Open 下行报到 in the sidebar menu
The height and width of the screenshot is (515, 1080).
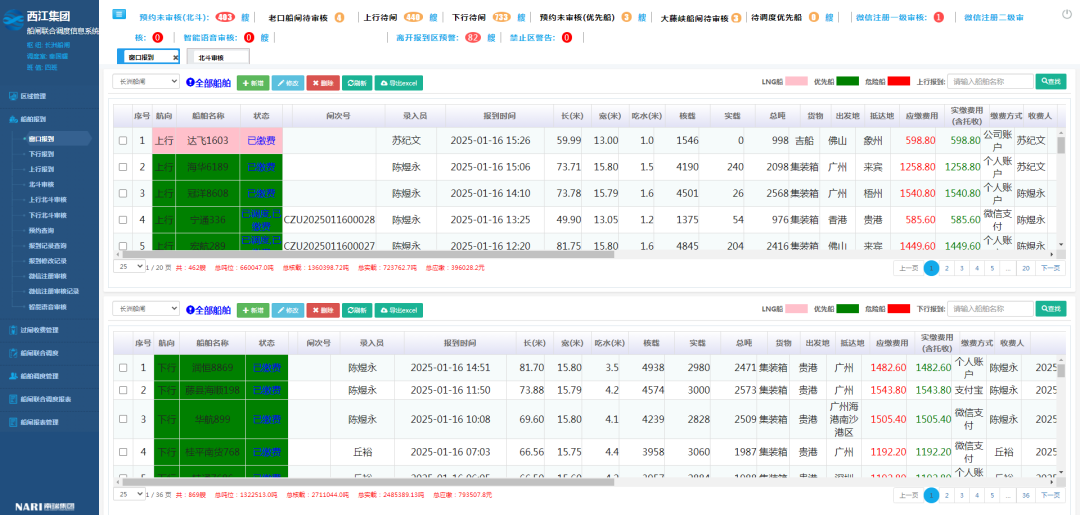[42, 154]
